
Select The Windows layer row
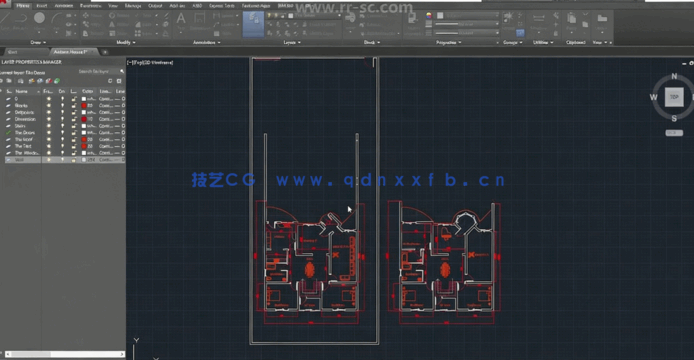[65, 153]
